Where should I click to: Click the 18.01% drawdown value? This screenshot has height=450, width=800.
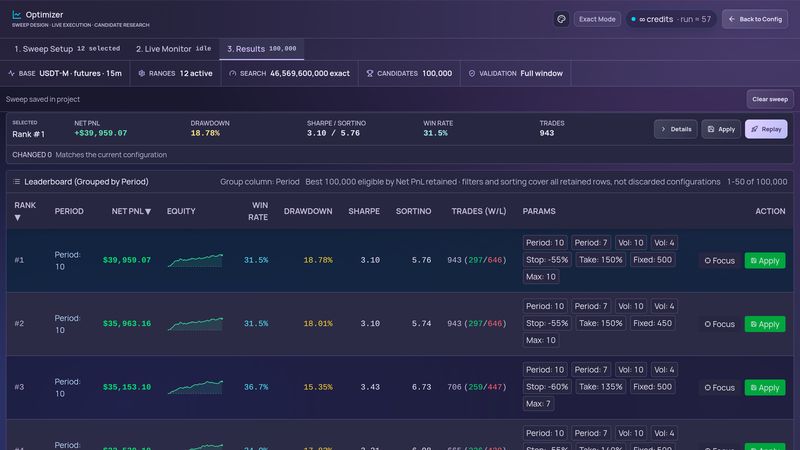pyautogui.click(x=318, y=323)
